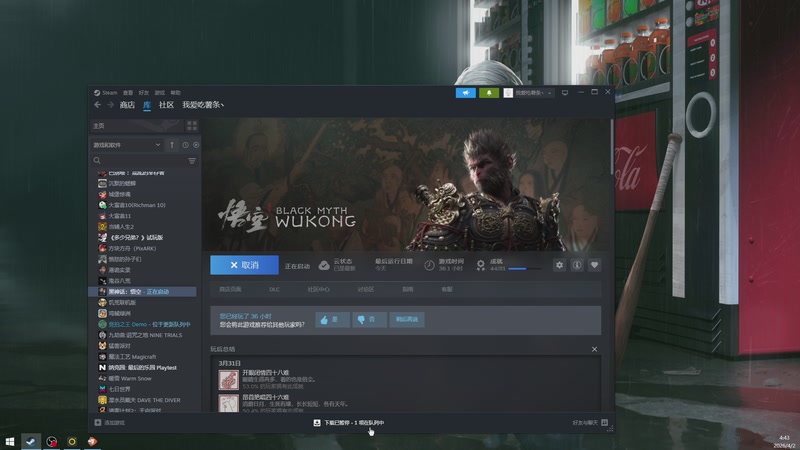Open the 我爱吃薯条 profile section
Image resolution: width=800 pixels, height=450 pixels.
point(203,105)
